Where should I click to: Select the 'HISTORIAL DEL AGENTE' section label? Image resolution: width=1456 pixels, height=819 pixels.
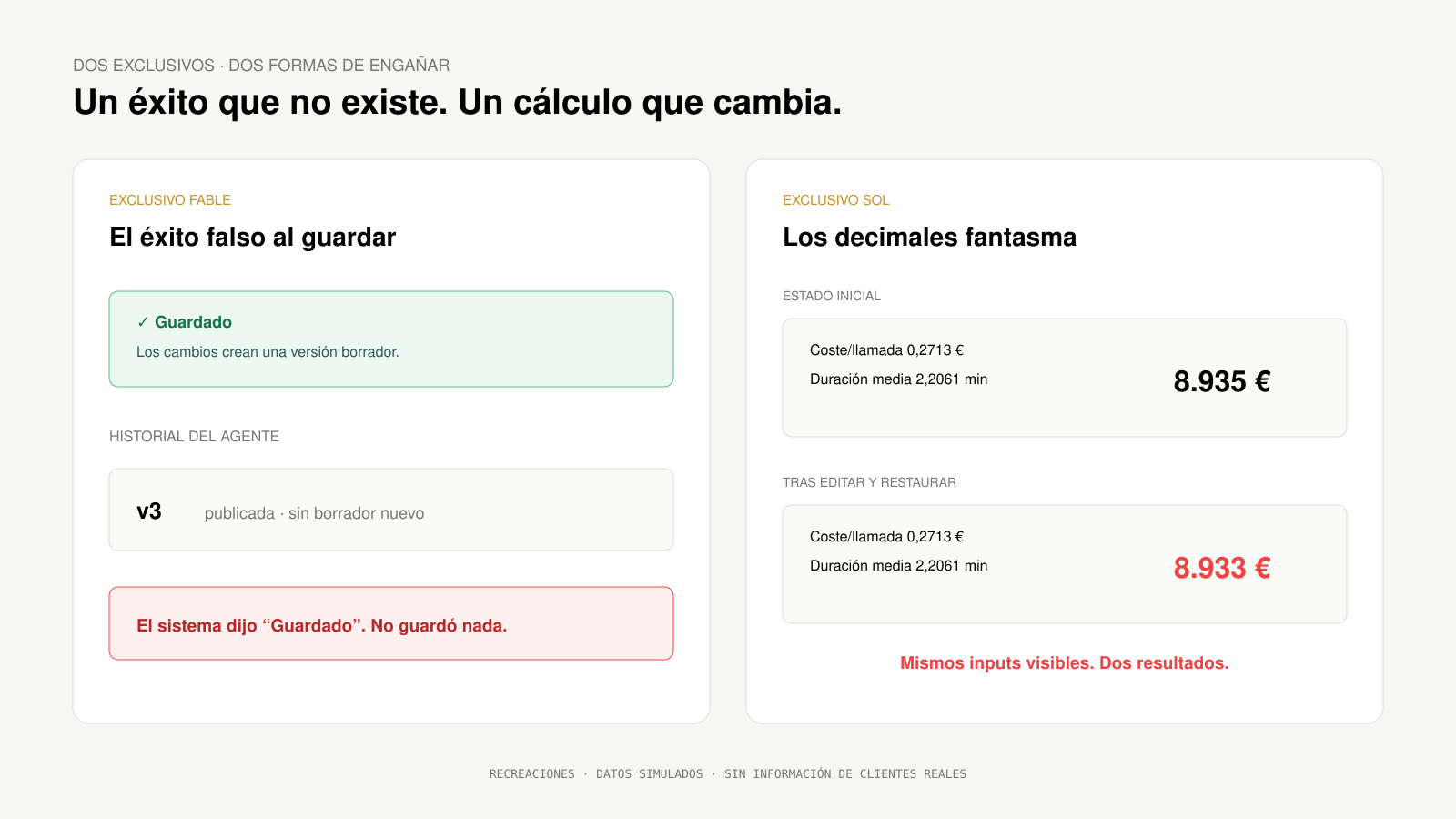(194, 437)
